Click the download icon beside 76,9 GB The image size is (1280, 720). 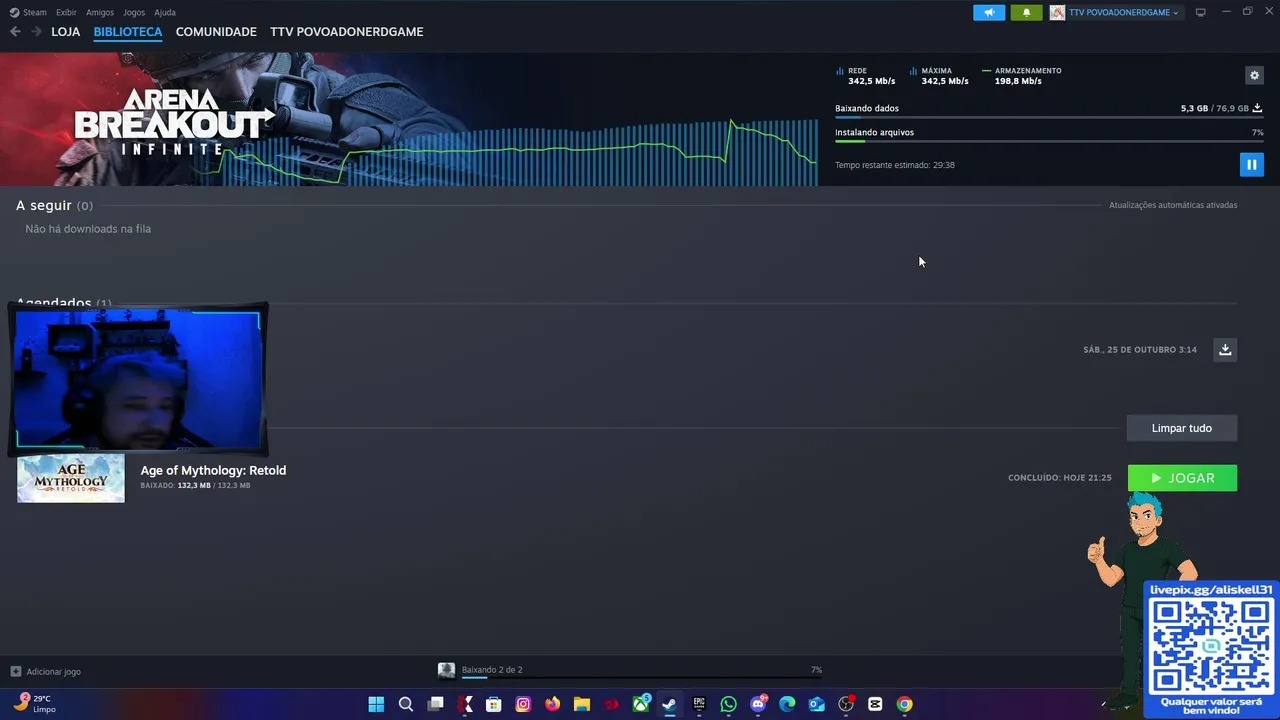[x=1257, y=108]
